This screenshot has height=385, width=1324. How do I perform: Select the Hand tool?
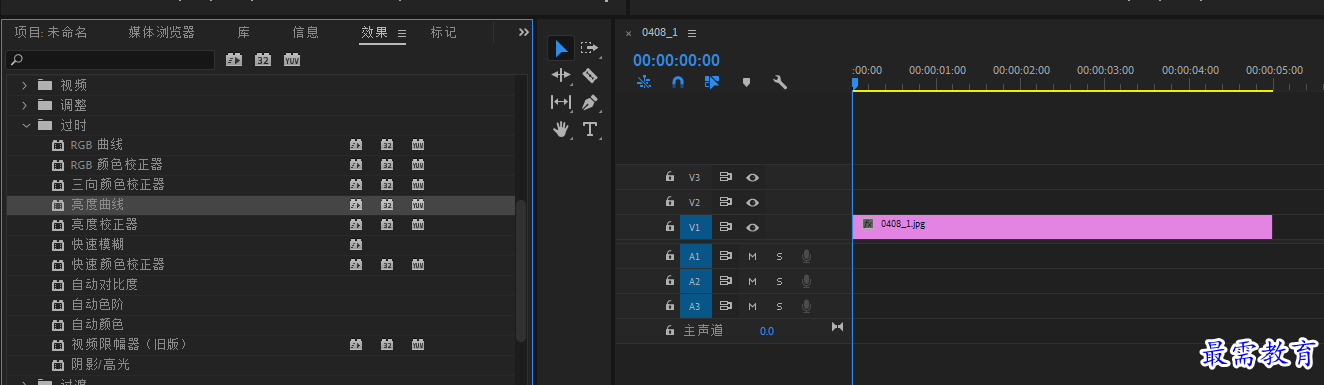(x=561, y=129)
